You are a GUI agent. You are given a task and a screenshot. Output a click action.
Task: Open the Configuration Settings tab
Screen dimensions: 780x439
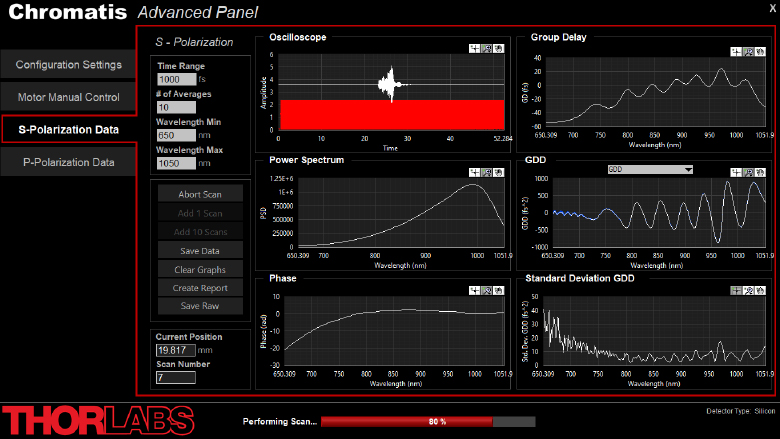(x=68, y=65)
